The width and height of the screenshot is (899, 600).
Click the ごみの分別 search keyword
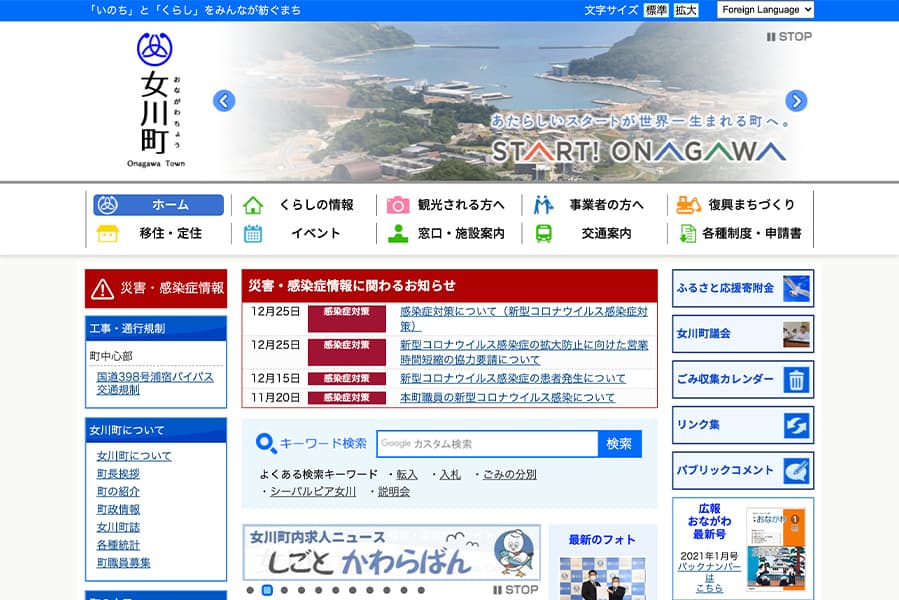coord(510,475)
